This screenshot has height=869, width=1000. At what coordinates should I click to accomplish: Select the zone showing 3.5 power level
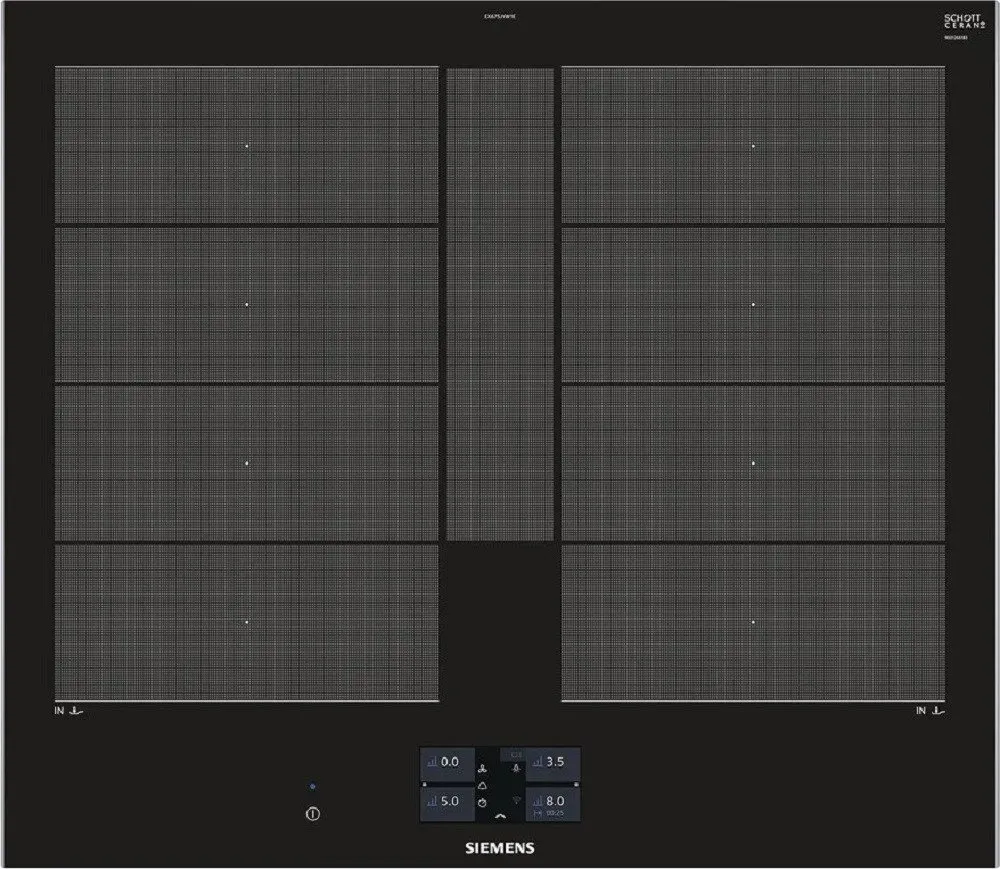pyautogui.click(x=553, y=762)
